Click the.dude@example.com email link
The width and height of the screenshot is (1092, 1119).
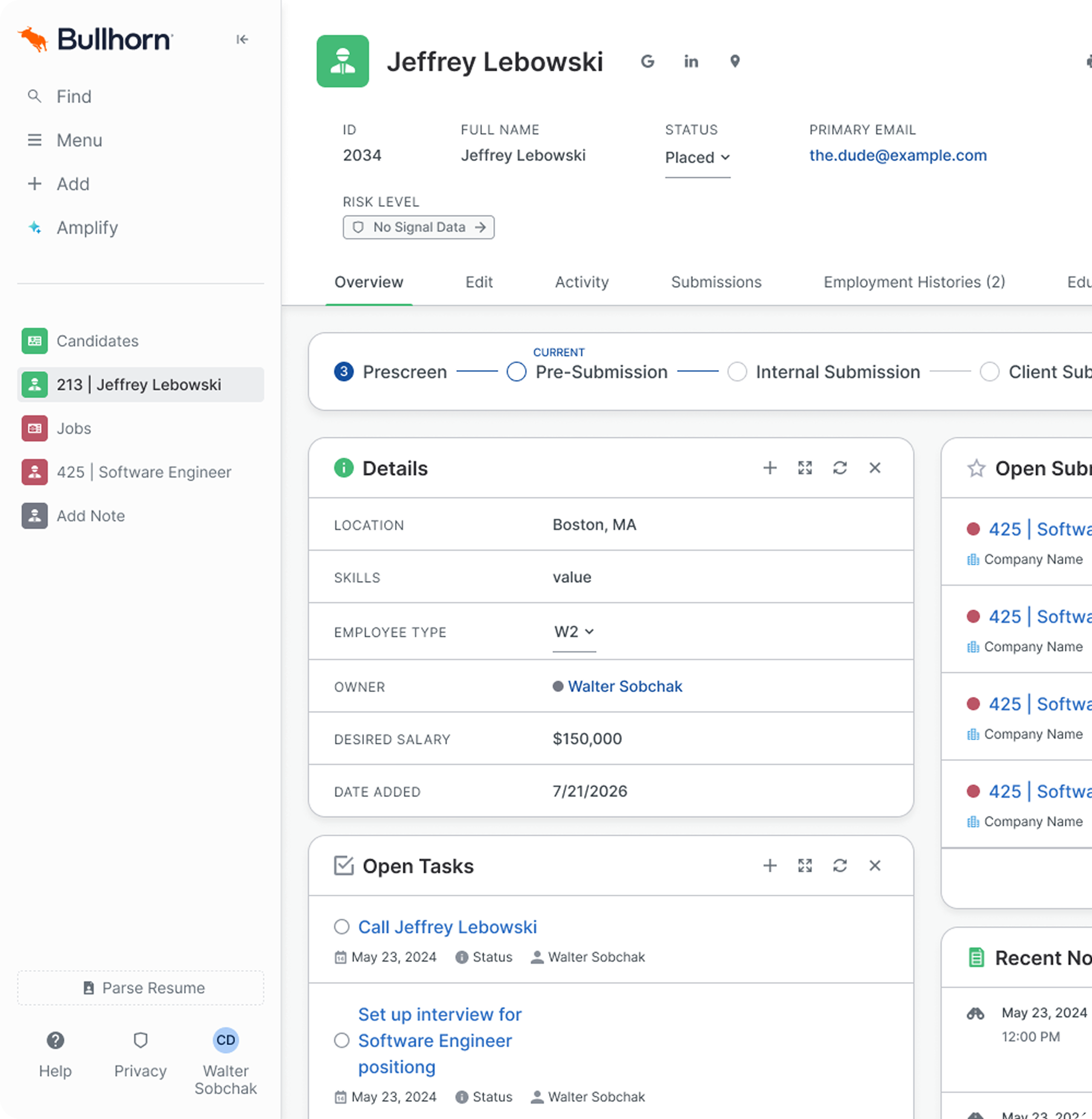coord(897,155)
